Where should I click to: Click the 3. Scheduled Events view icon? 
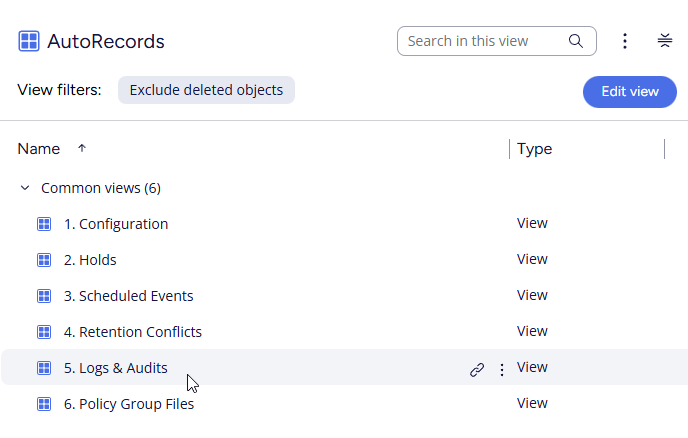(x=44, y=296)
